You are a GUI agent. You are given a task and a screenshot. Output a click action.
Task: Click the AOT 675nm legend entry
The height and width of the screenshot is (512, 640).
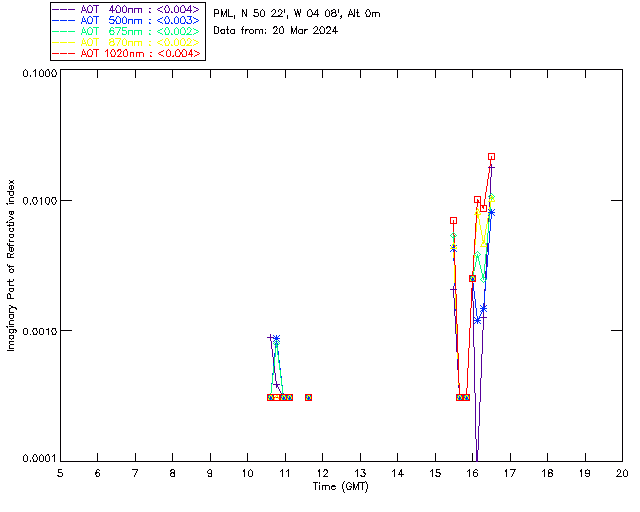click(x=126, y=31)
